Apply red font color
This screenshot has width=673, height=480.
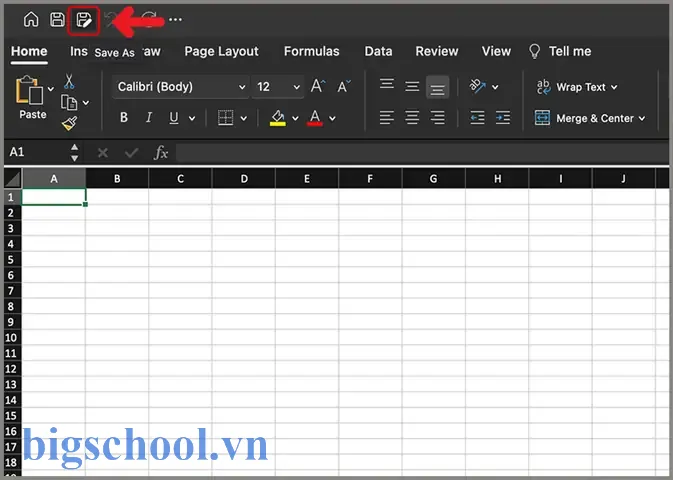315,118
